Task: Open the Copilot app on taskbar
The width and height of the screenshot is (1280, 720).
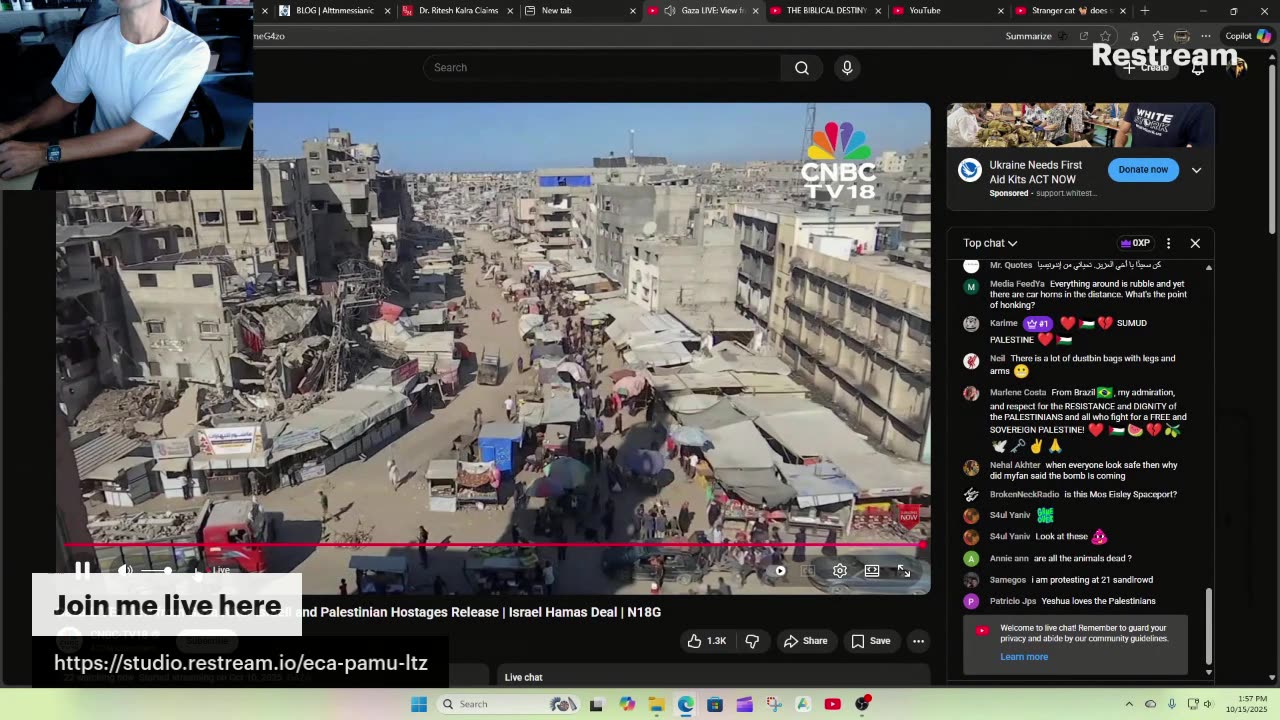Action: (x=627, y=704)
